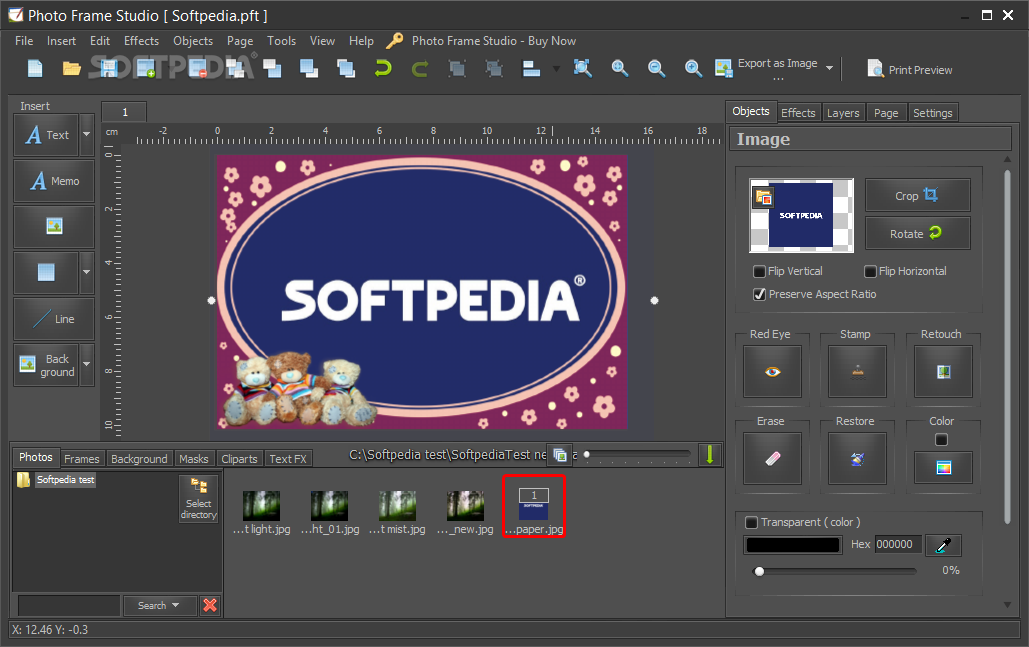Zoom out with the minus magnifier icon
This screenshot has height=647, width=1029.
pos(656,68)
